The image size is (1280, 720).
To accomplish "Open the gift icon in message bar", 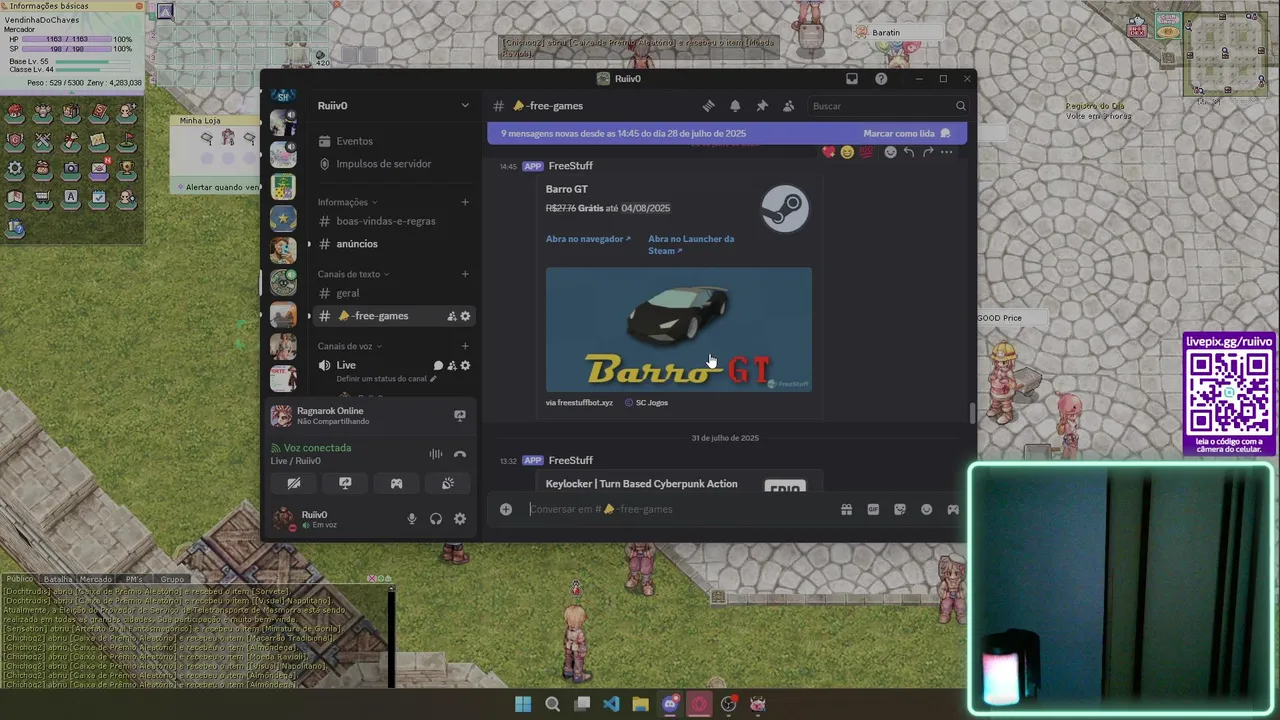I will [x=846, y=509].
